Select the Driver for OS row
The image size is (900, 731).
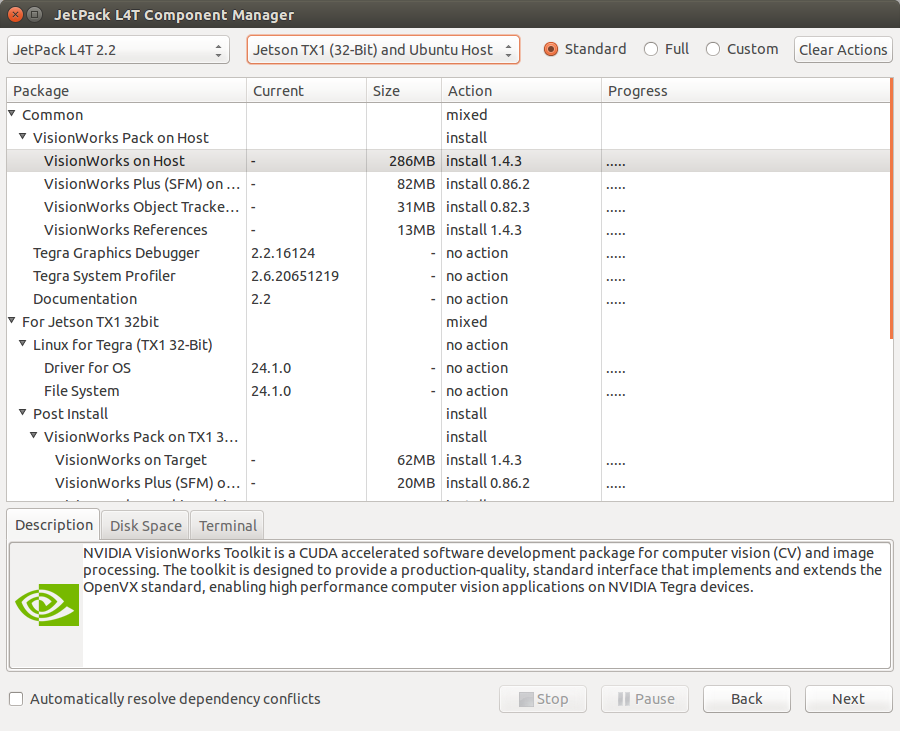click(x=448, y=367)
